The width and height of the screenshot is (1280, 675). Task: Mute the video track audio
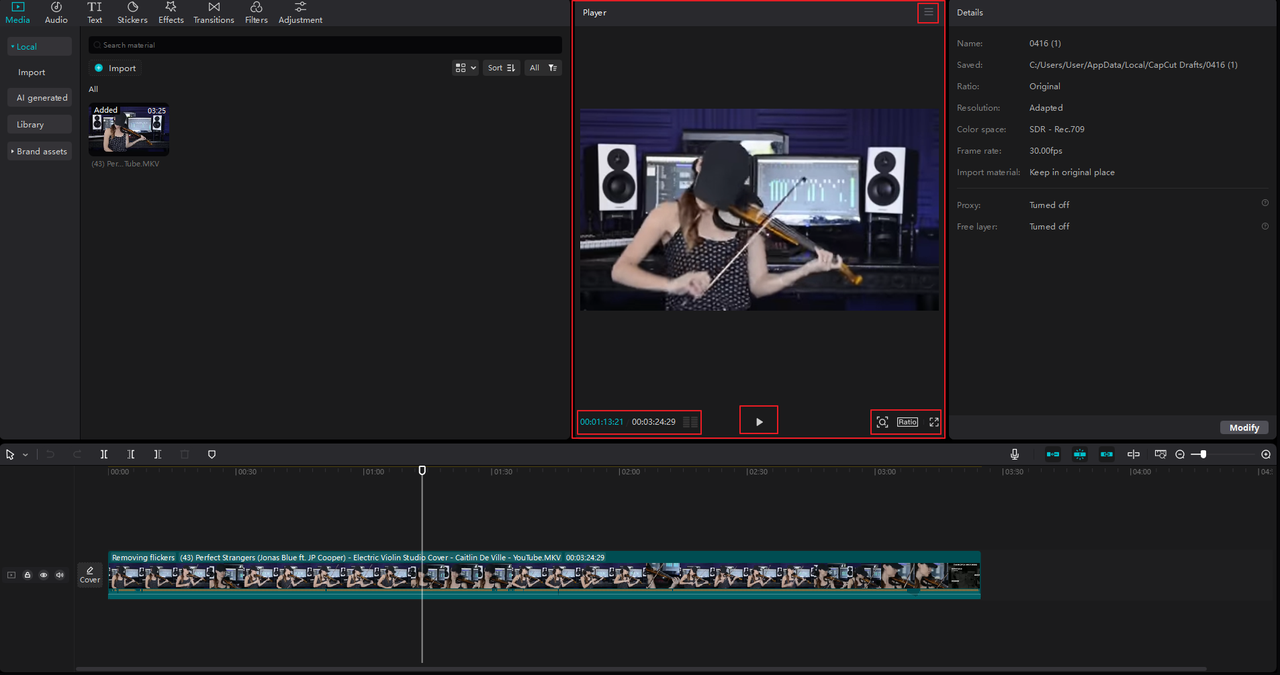(59, 575)
